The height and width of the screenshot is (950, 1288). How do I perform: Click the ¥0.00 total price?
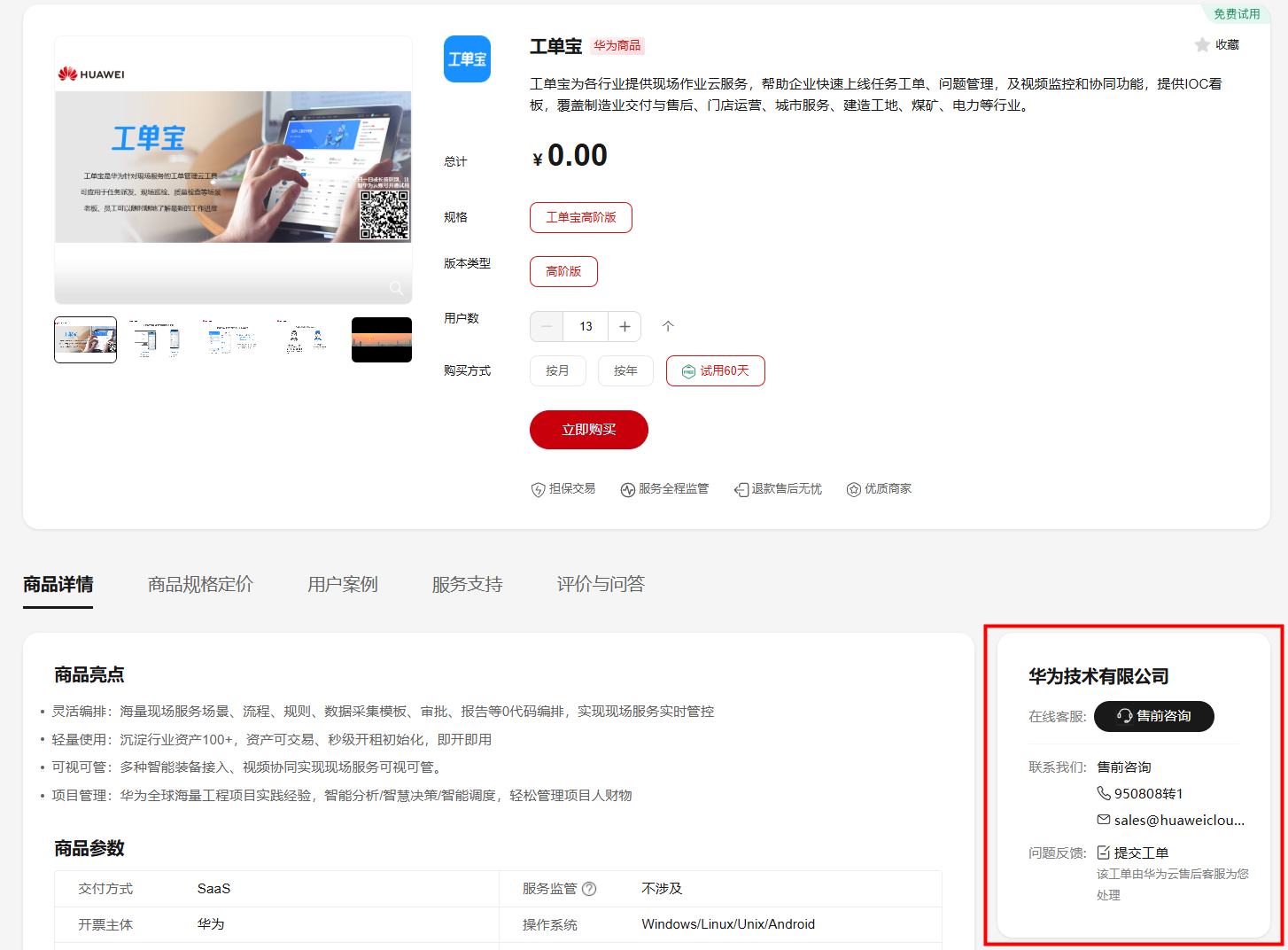point(570,156)
